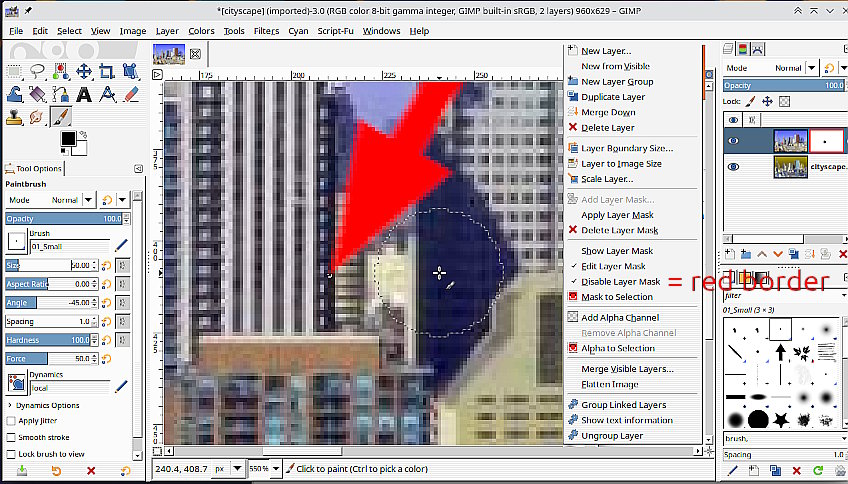Create new layer from Layers panel bottom bar
848x484 pixels.
click(x=730, y=253)
